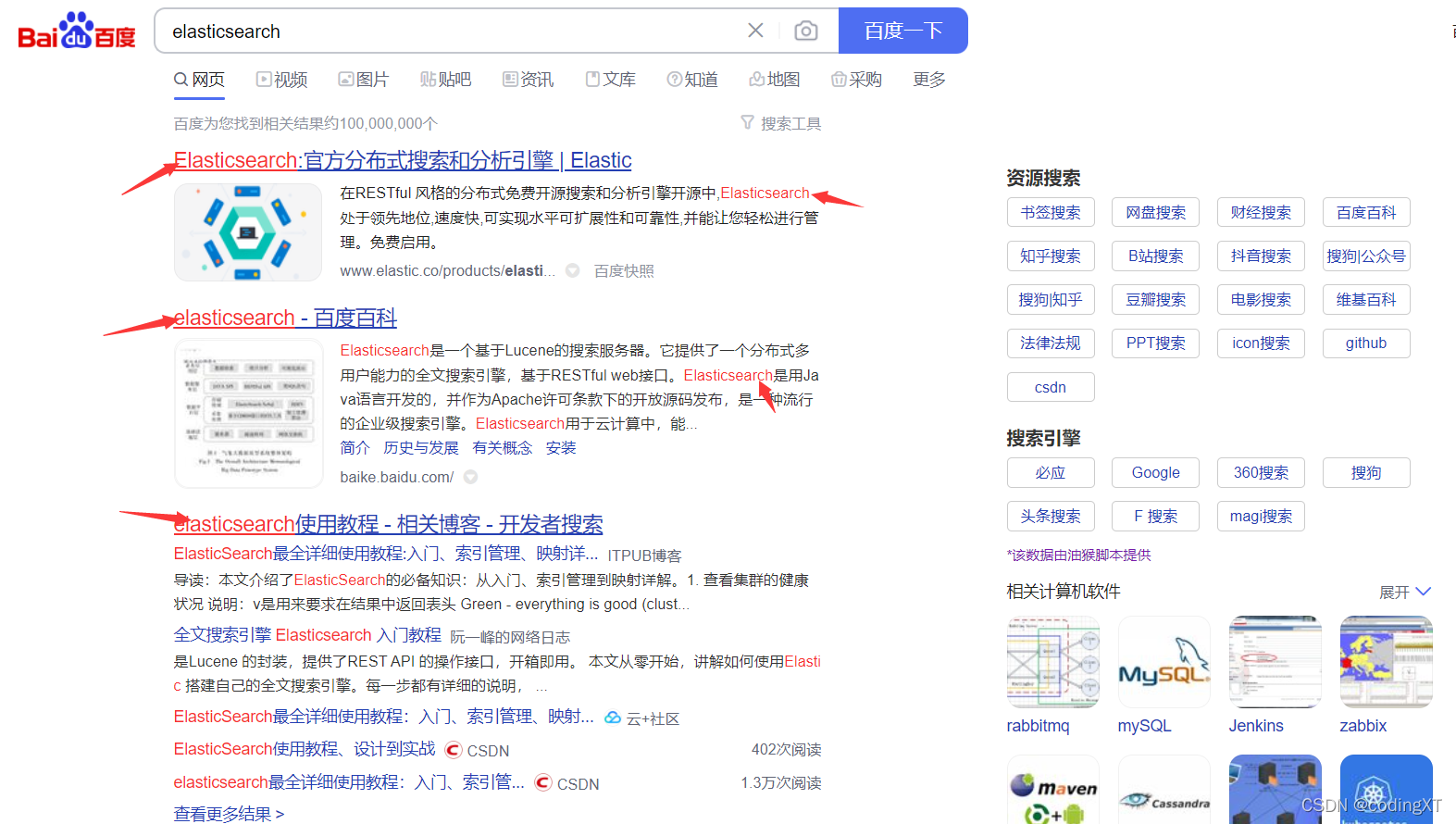Screen dimensions: 1456x824
Task: Open the 采购 tab
Action: tap(856, 80)
